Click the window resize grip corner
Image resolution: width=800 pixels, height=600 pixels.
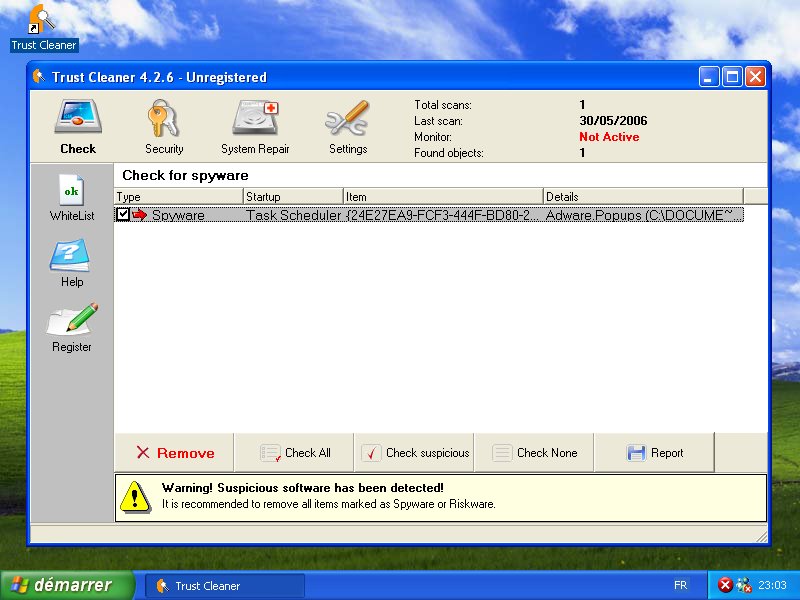pos(761,536)
